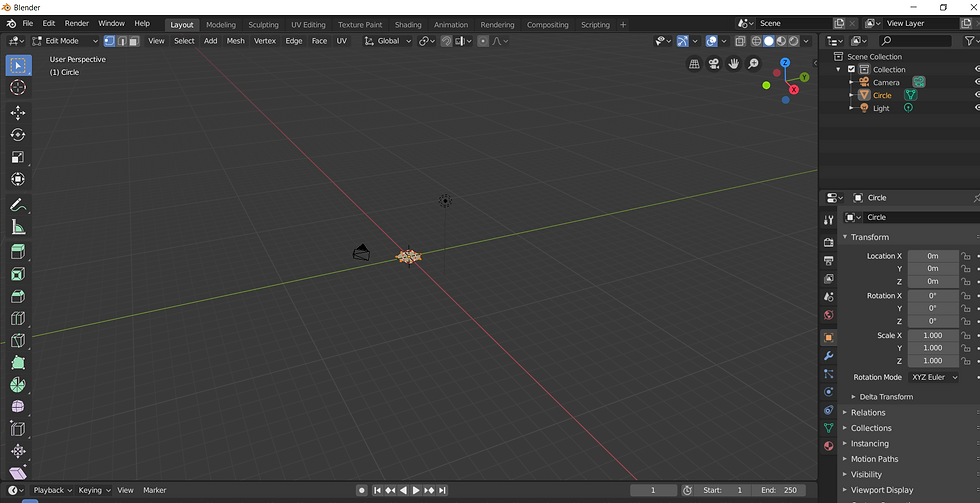Image resolution: width=980 pixels, height=503 pixels.
Task: Activate the Inset Faces tool
Action: tap(18, 274)
